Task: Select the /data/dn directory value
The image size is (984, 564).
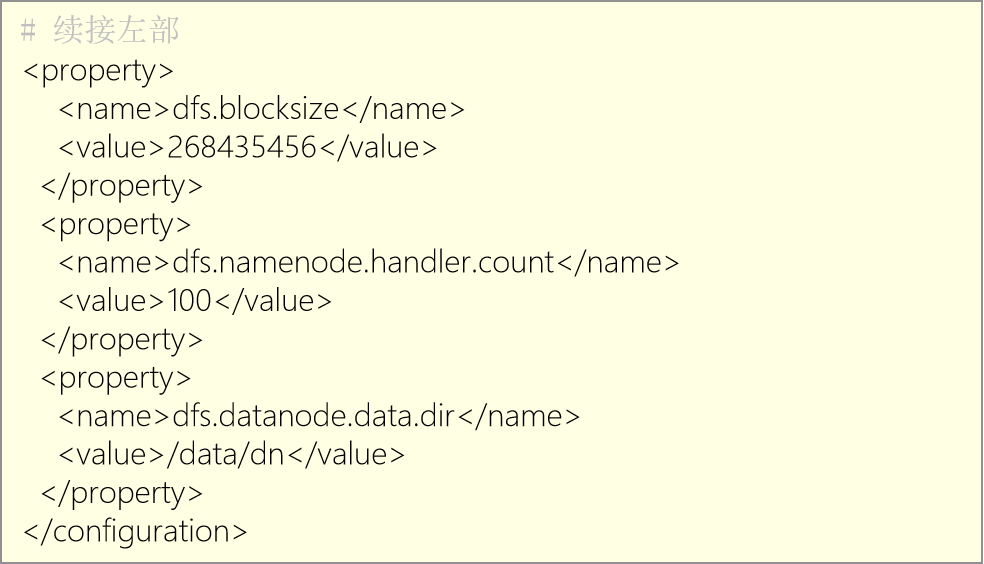Action: [x=225, y=455]
